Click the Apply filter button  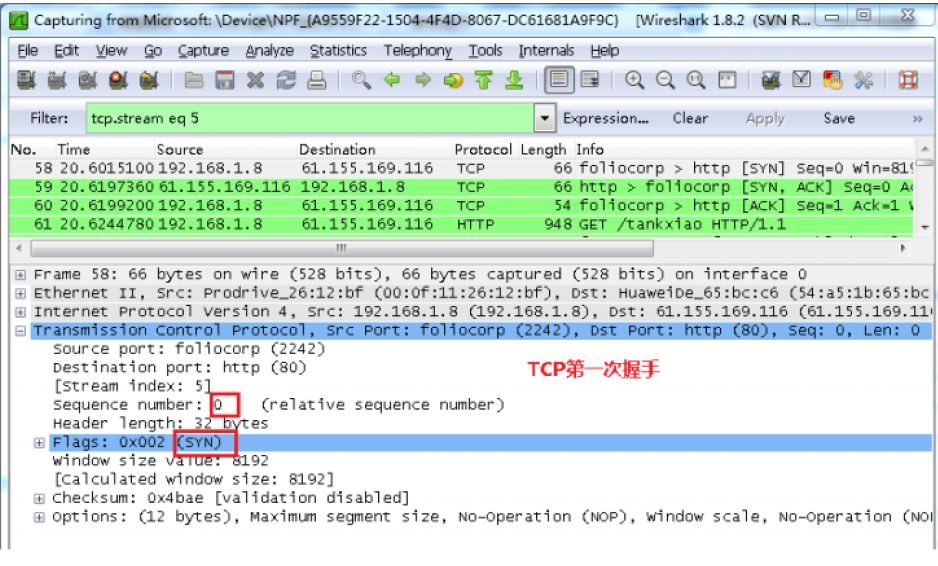(x=765, y=118)
